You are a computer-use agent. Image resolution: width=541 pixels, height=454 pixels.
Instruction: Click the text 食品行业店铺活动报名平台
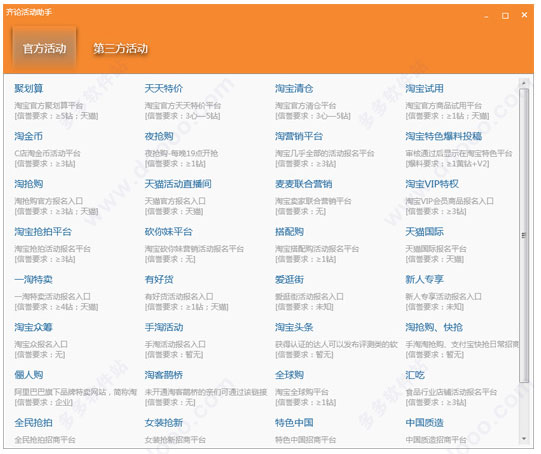point(451,392)
